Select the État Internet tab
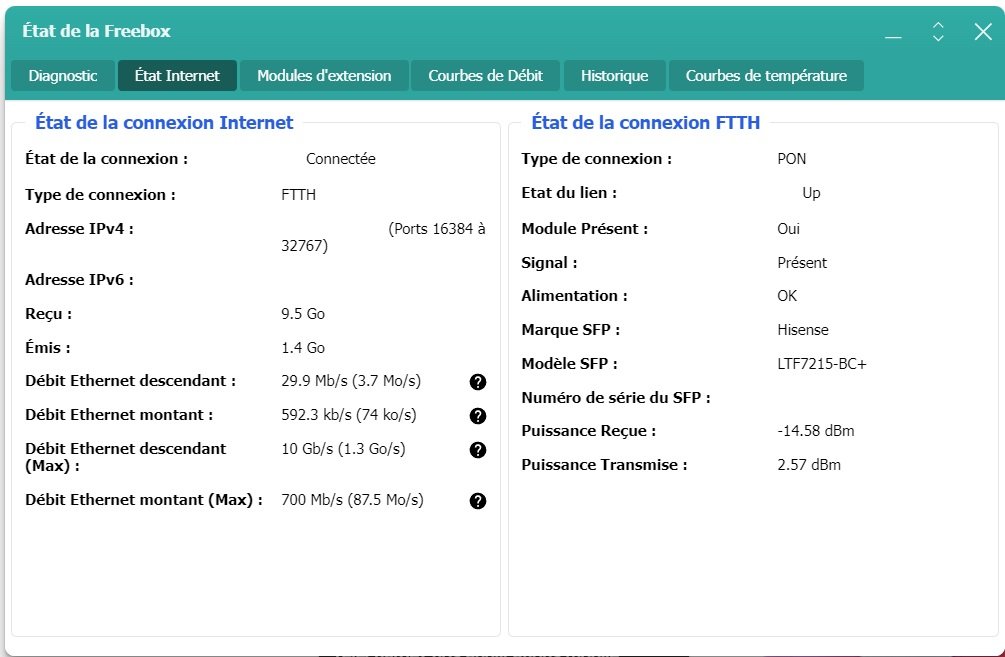1005x657 pixels. (x=177, y=76)
